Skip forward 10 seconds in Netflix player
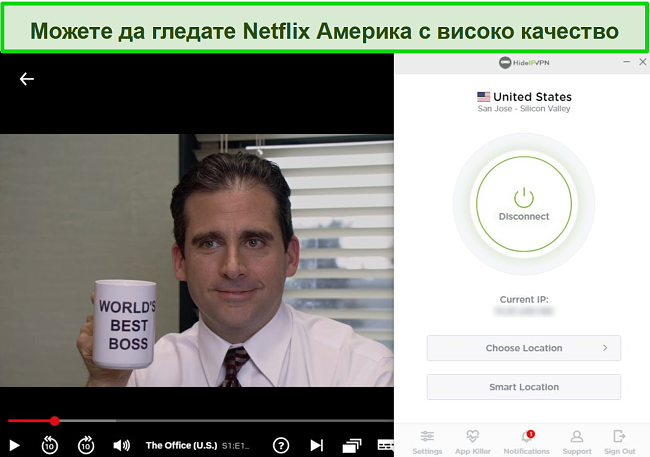This screenshot has height=457, width=650. coord(86,445)
